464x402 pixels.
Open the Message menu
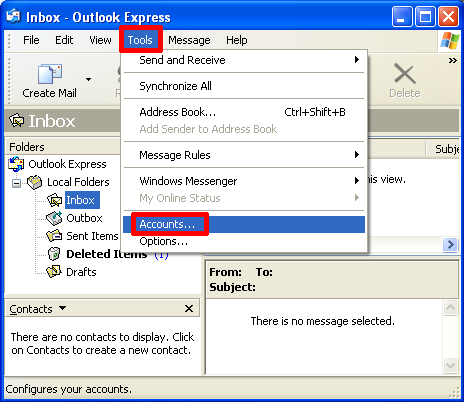coord(189,40)
